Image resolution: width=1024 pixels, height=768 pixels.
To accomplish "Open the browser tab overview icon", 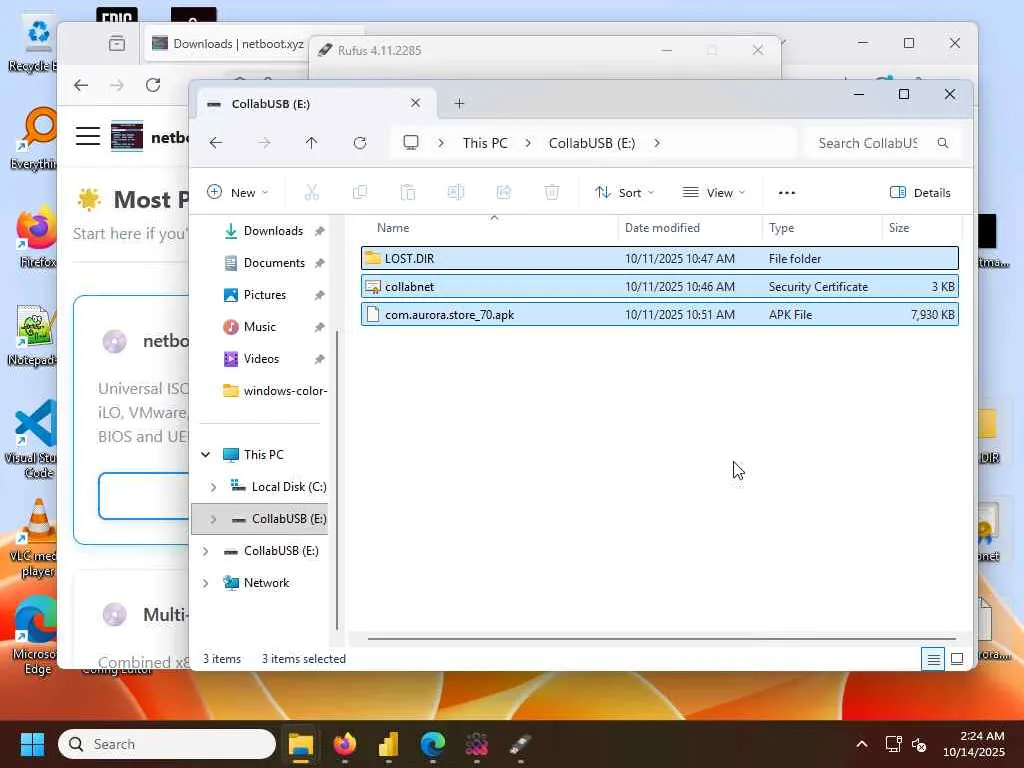I will (x=117, y=44).
